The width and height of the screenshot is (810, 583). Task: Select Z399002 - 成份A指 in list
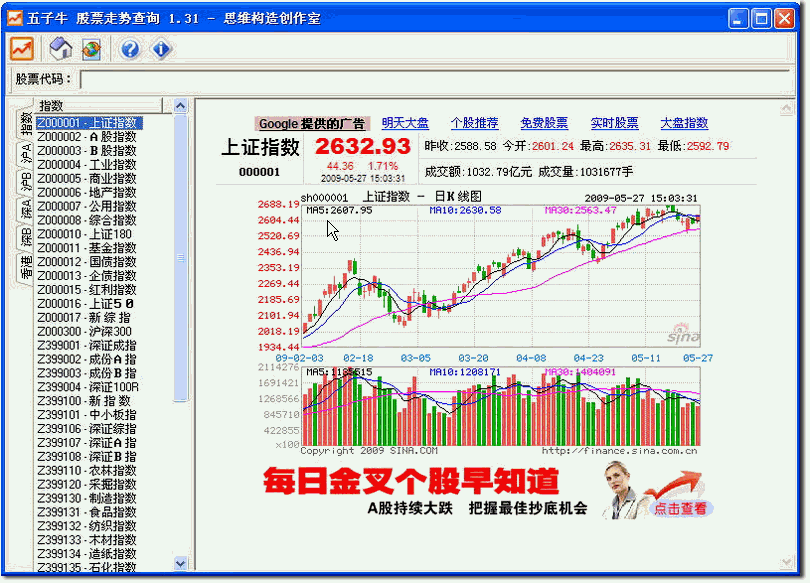point(87,360)
